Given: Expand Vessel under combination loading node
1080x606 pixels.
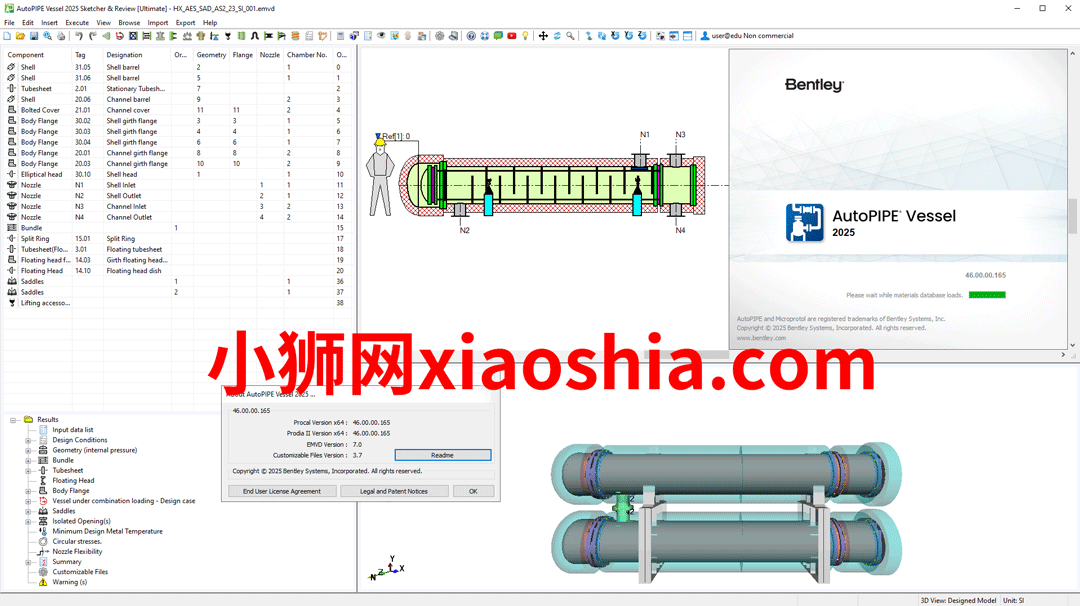Looking at the screenshot, I should click(x=28, y=501).
